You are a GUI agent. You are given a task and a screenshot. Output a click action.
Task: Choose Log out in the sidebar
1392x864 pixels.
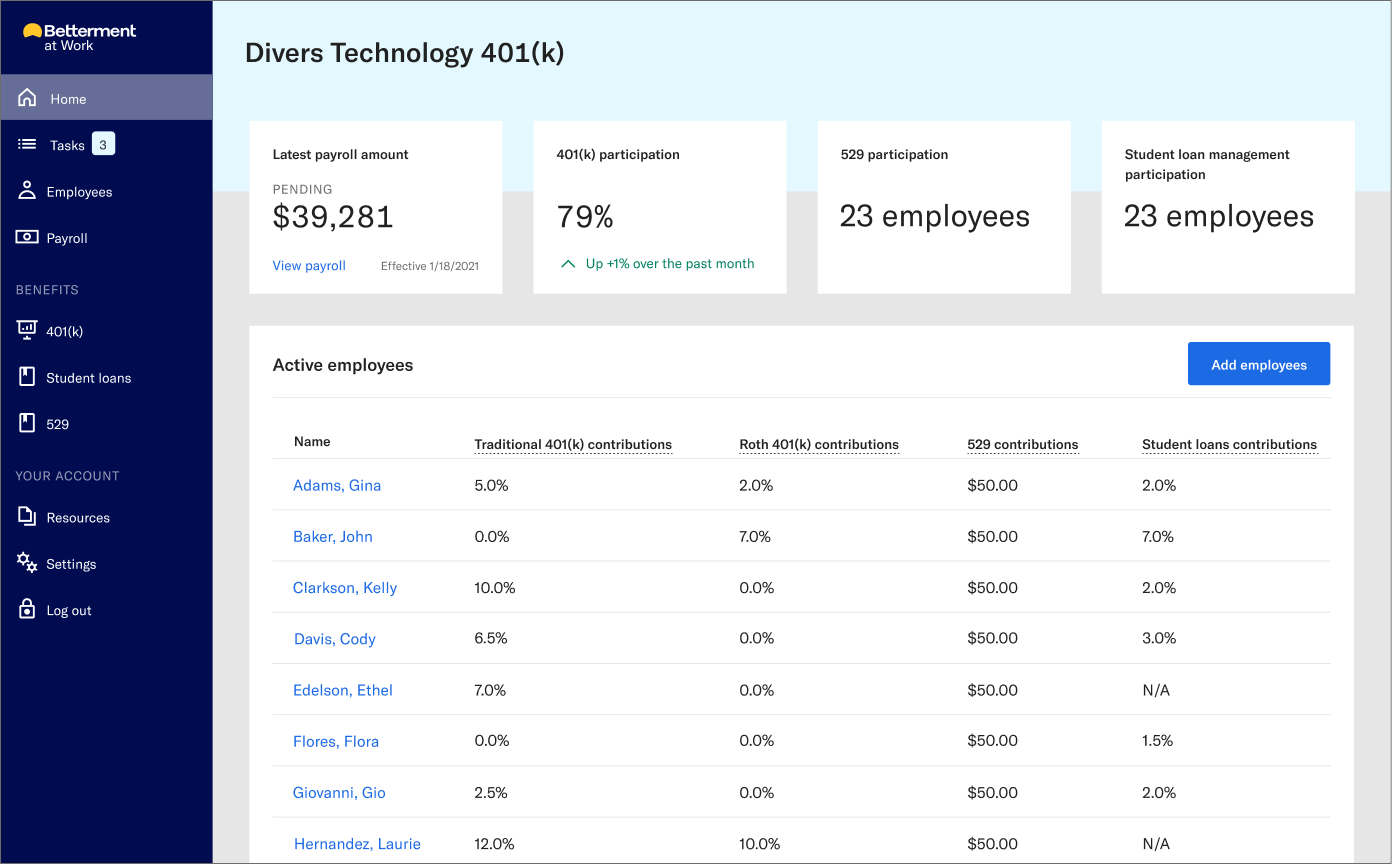tap(106, 610)
